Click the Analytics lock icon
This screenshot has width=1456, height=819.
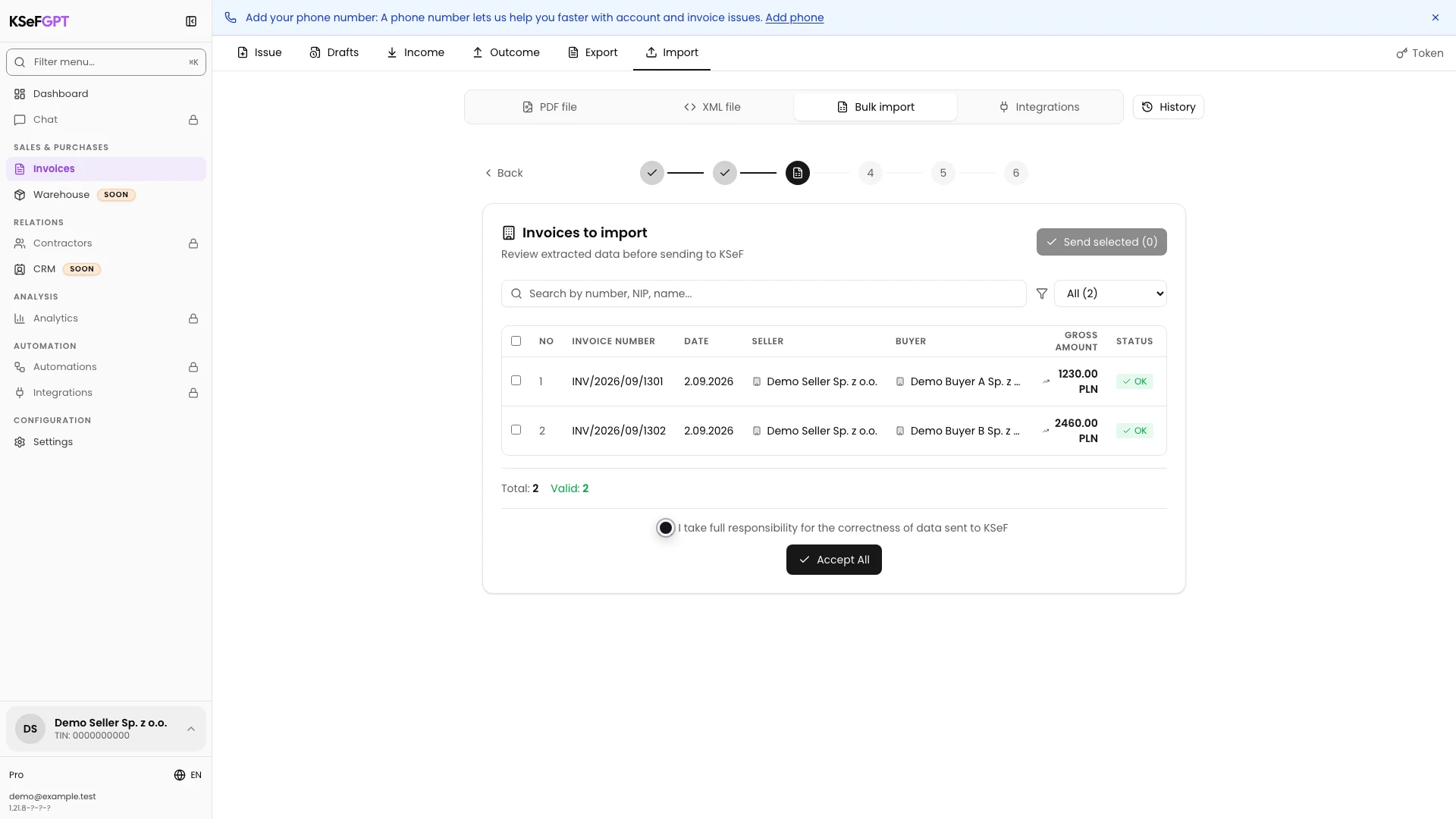click(x=193, y=318)
